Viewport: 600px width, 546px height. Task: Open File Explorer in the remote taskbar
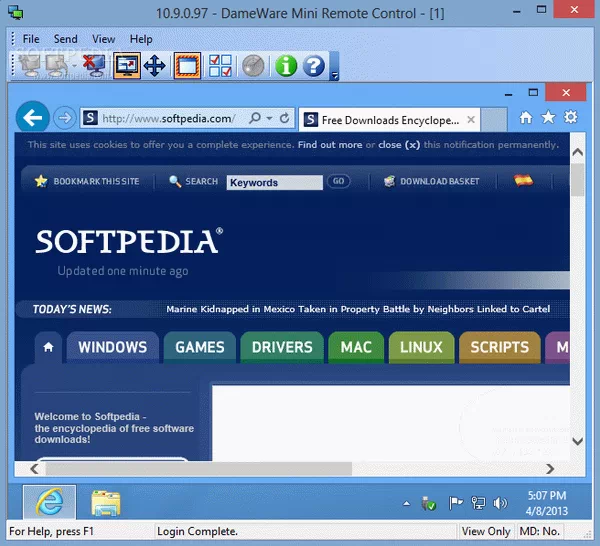click(106, 503)
